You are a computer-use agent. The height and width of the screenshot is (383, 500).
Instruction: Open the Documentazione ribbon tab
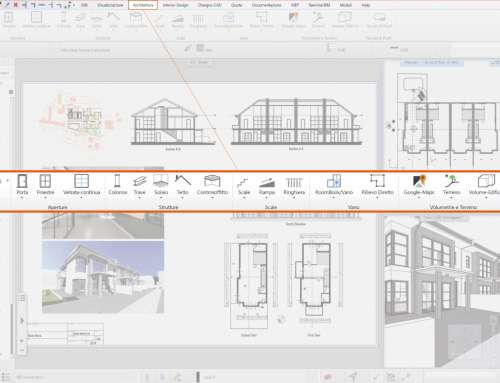tap(267, 5)
